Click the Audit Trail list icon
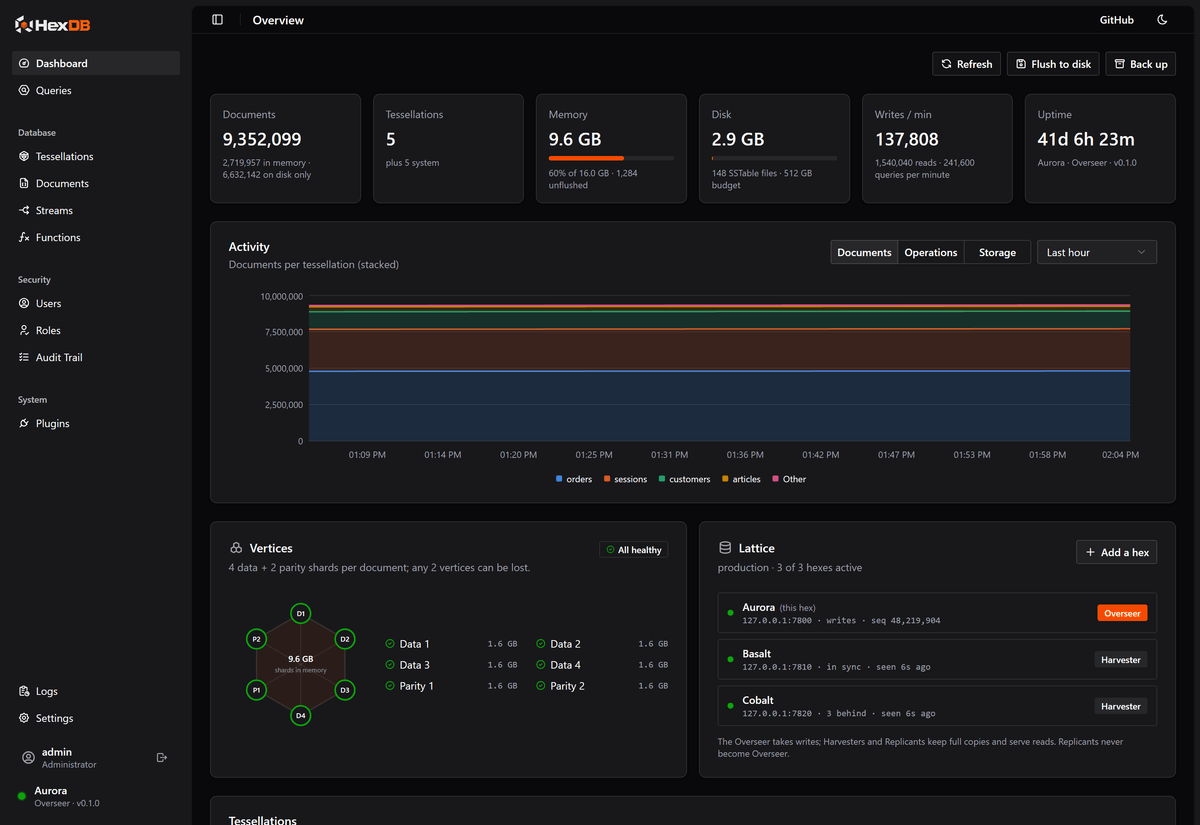This screenshot has height=825, width=1200. tap(25, 357)
